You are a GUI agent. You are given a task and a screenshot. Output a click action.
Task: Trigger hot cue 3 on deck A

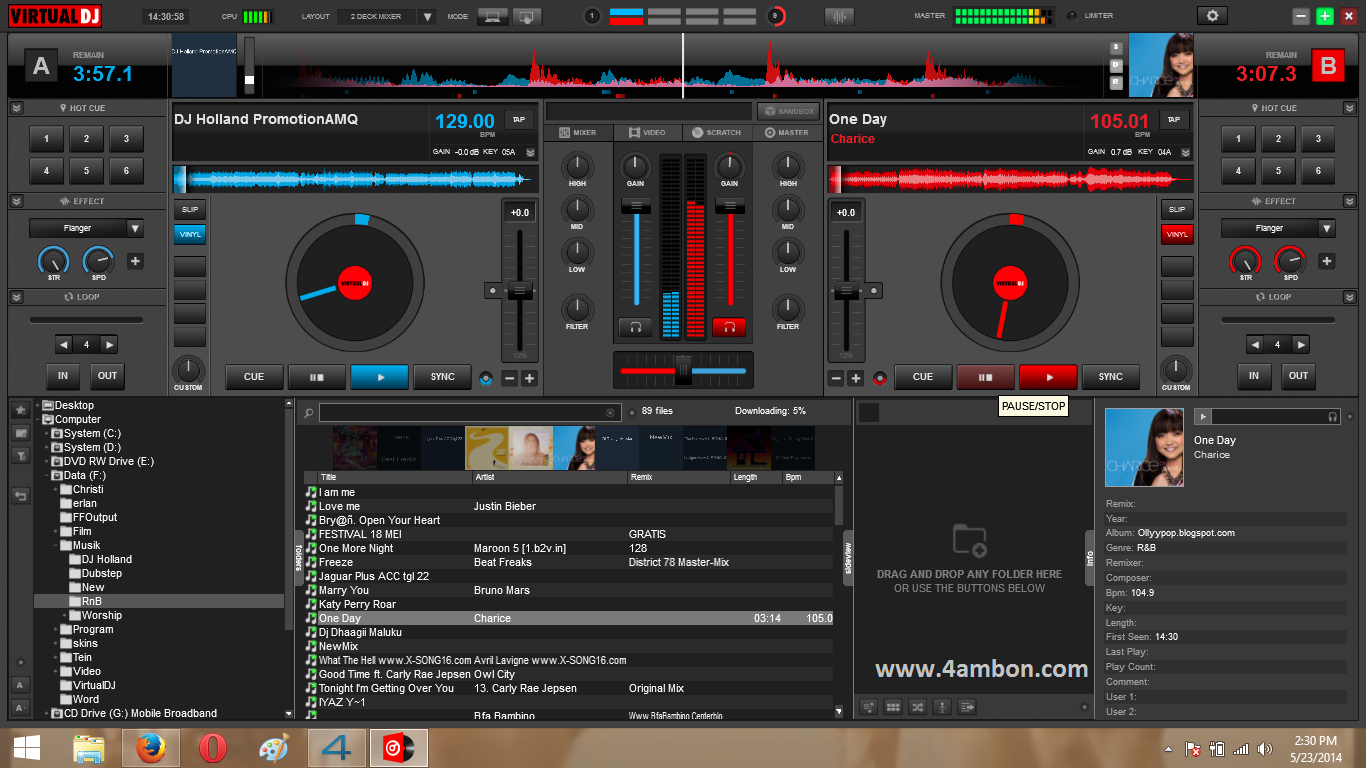(x=126, y=139)
